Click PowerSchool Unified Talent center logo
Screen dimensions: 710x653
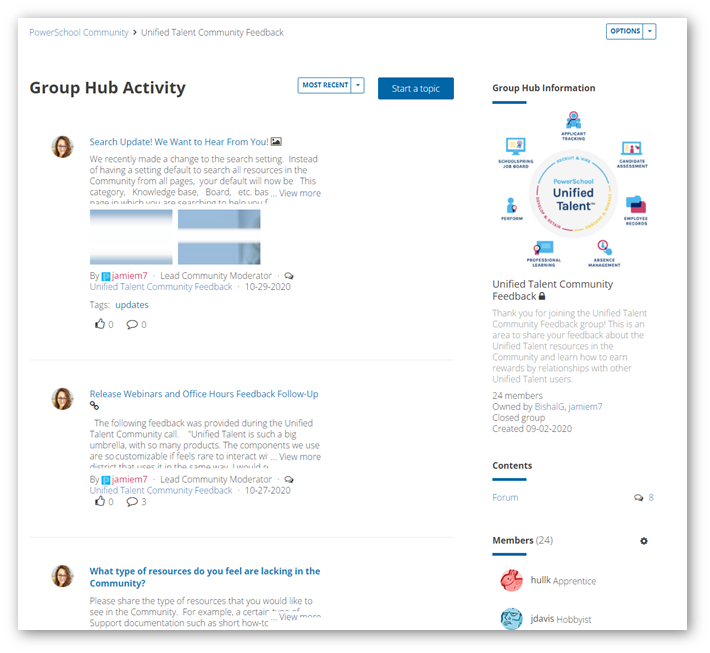click(574, 194)
